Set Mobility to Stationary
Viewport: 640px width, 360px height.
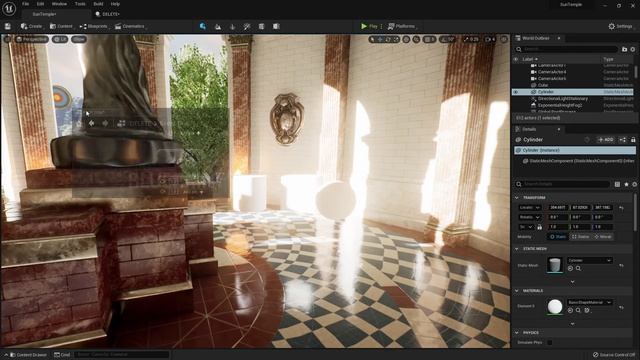click(580, 237)
